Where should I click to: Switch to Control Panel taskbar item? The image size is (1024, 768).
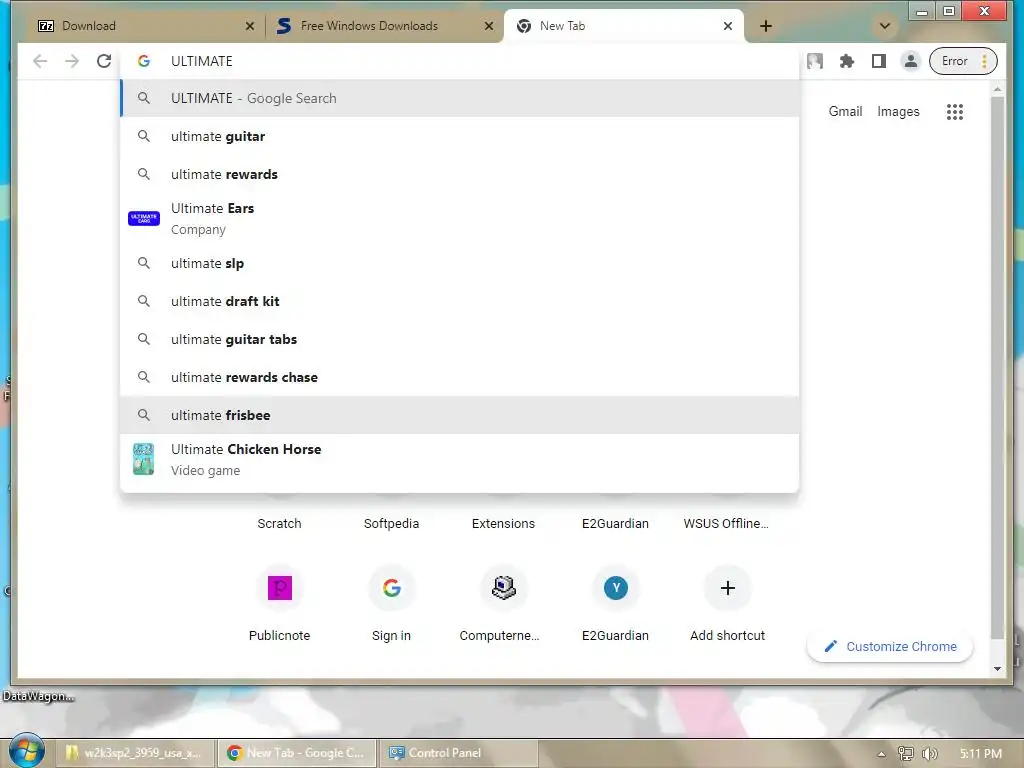pyautogui.click(x=459, y=753)
